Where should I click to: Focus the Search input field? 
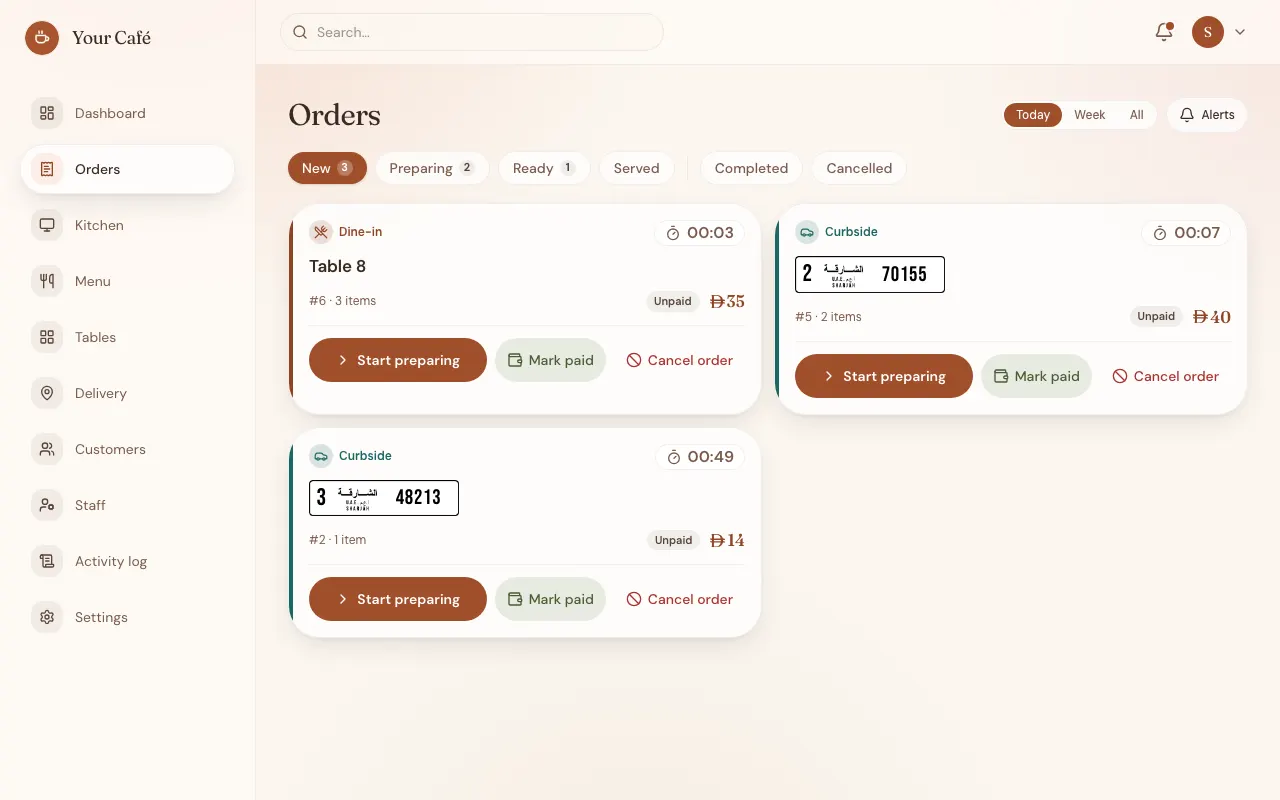472,32
